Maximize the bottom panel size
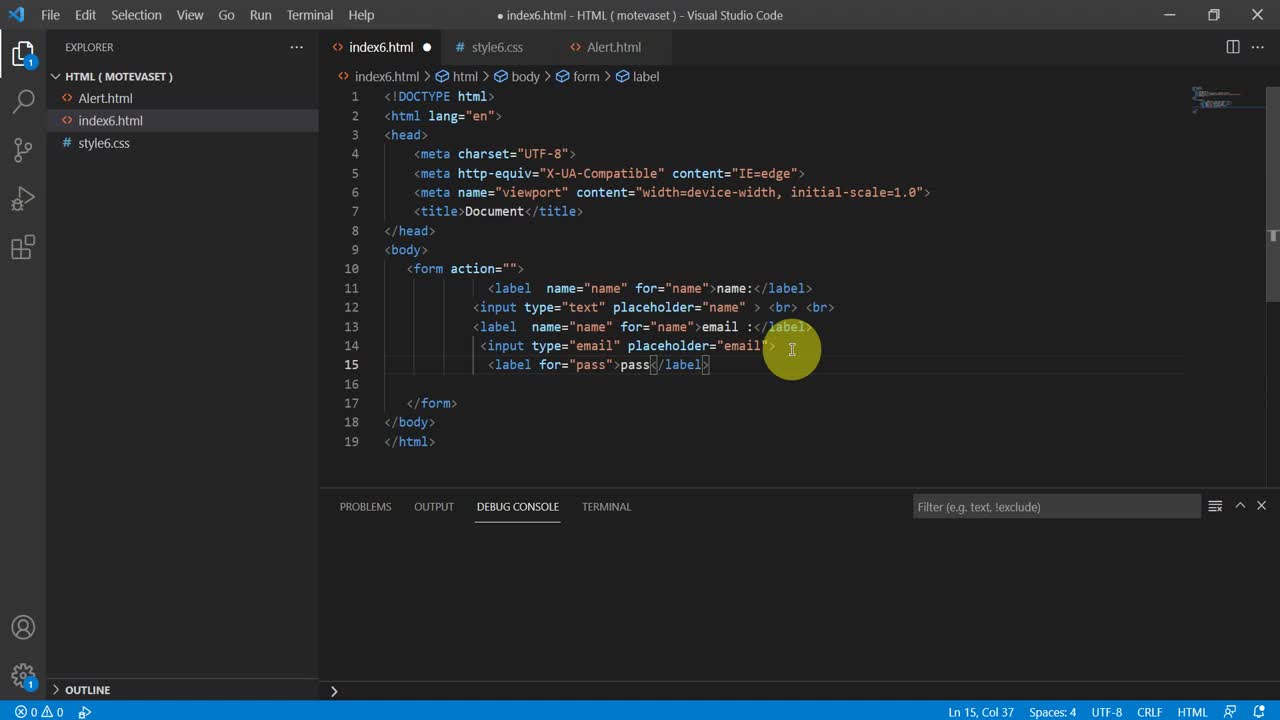Screen dimensions: 1280x720 [x=1240, y=506]
